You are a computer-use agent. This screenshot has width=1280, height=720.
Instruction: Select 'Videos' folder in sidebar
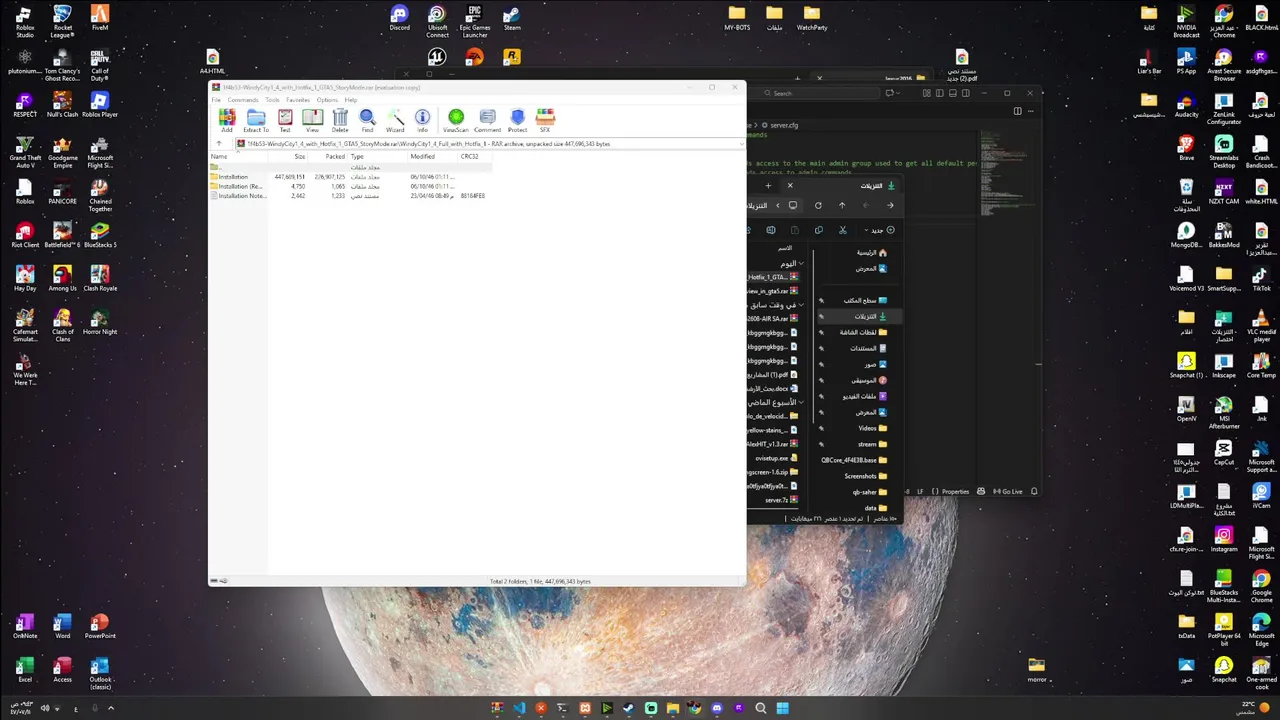point(858,428)
